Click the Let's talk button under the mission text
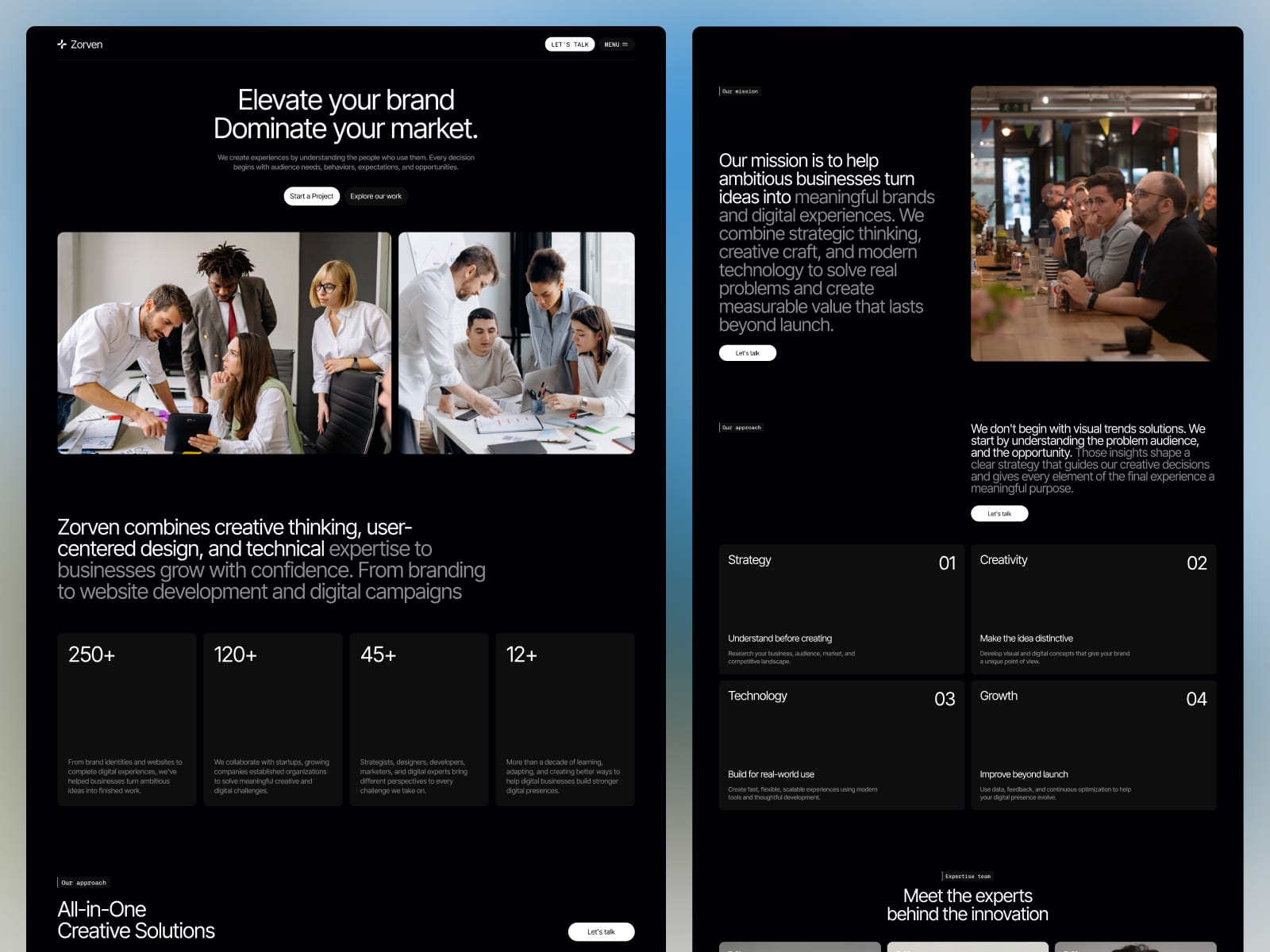Viewport: 1270px width, 952px height. 748,353
